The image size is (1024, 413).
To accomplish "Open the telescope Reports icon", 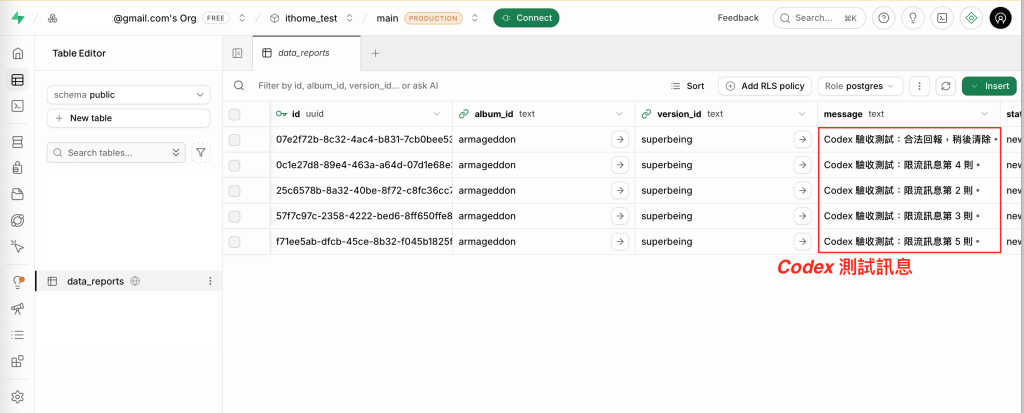I will pos(18,308).
